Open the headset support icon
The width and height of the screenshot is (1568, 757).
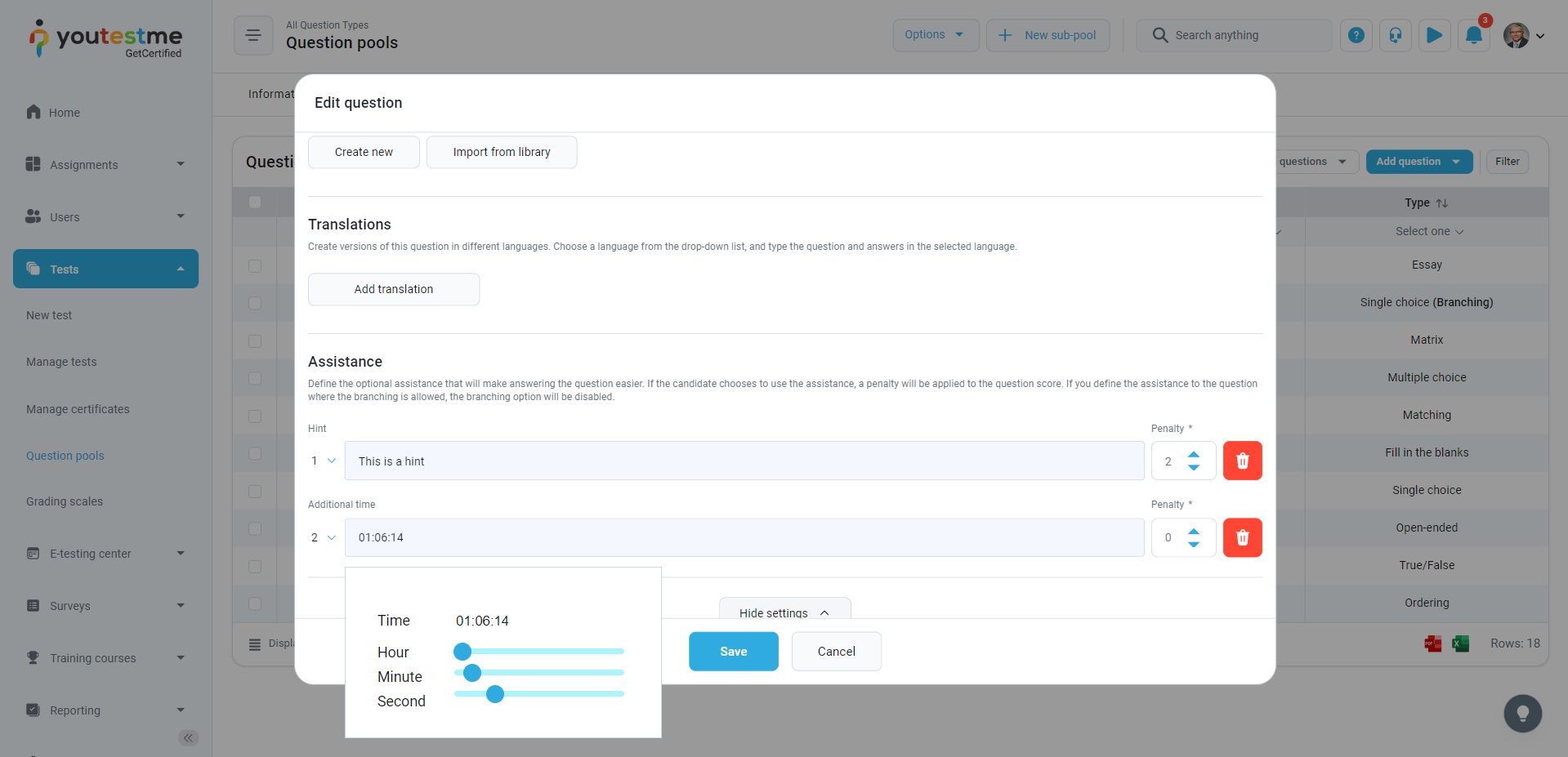[1395, 35]
